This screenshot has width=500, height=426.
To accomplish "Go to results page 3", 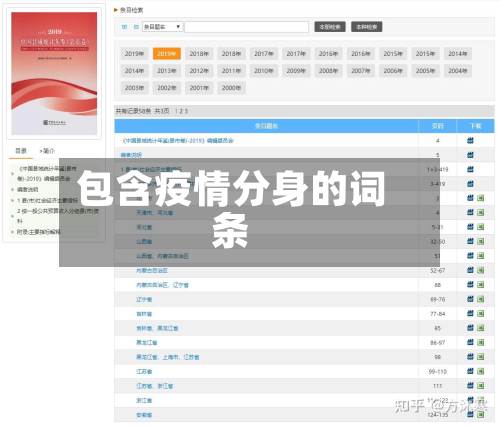I will [186, 111].
